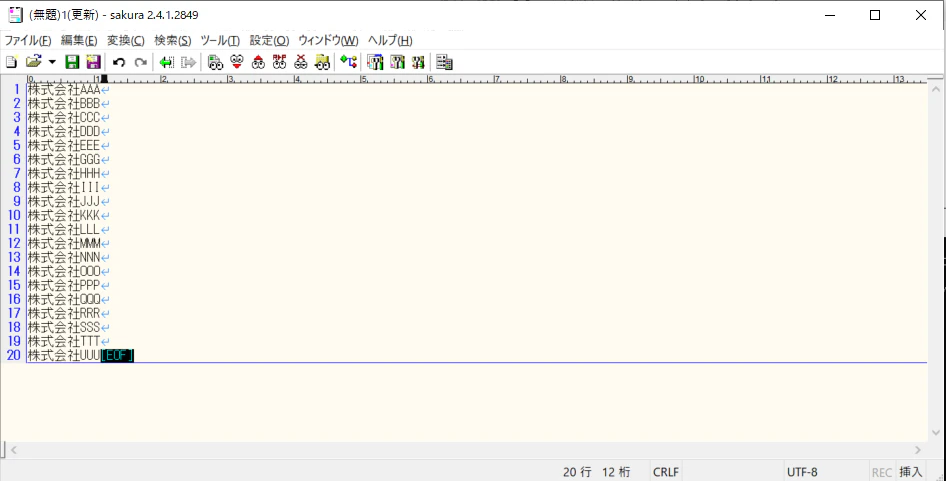Viewport: 946px width, 481px height.
Task: Select line number 1 in gutter
Action: [x=17, y=89]
